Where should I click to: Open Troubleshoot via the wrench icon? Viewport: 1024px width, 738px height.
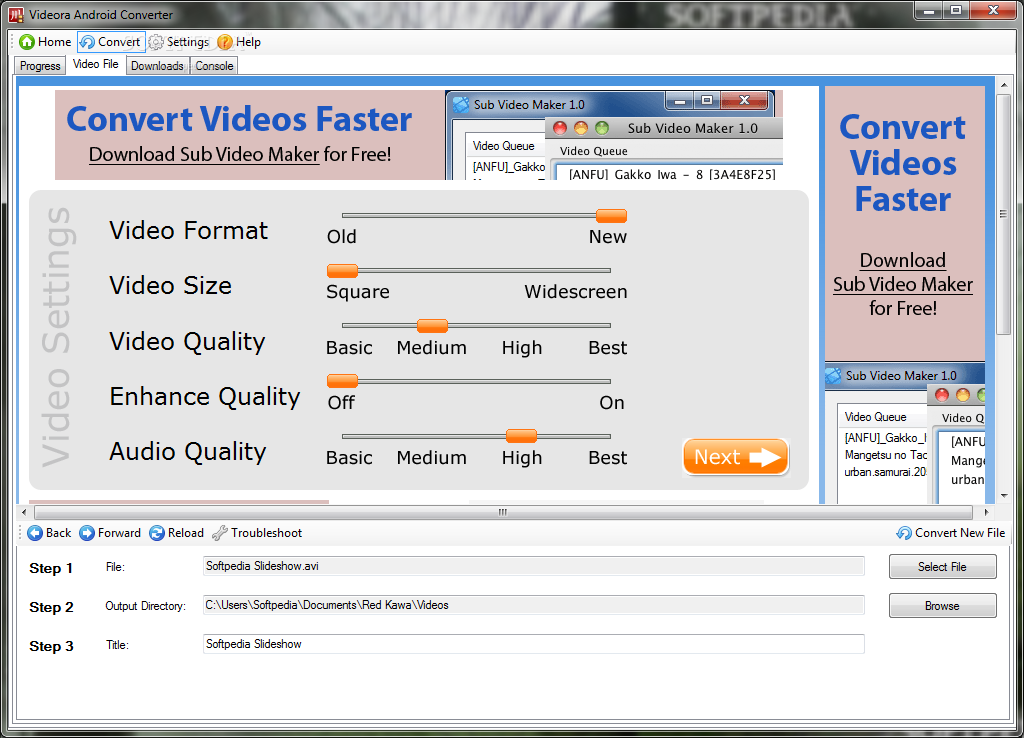point(220,533)
